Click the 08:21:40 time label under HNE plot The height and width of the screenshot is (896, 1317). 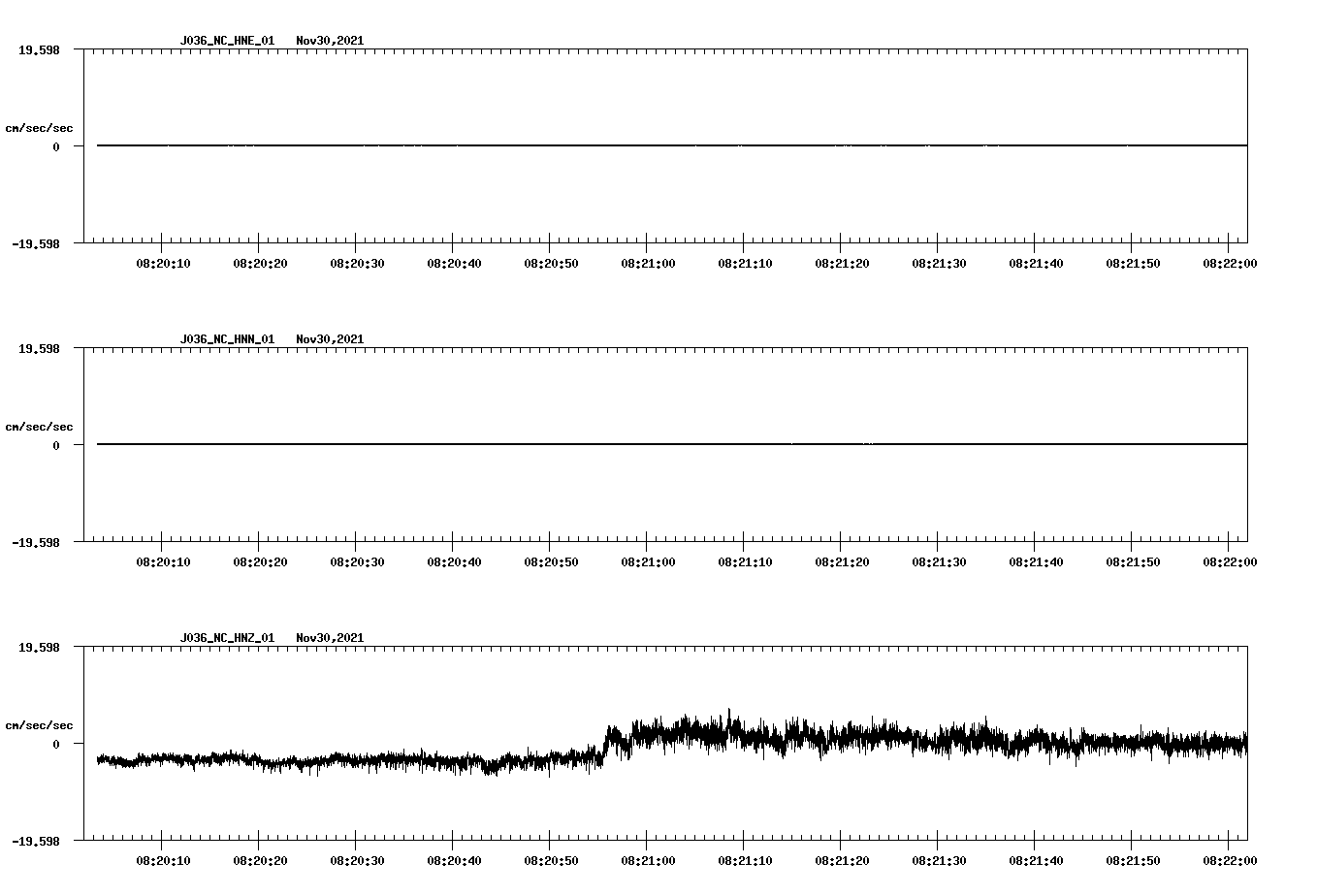click(x=1036, y=264)
